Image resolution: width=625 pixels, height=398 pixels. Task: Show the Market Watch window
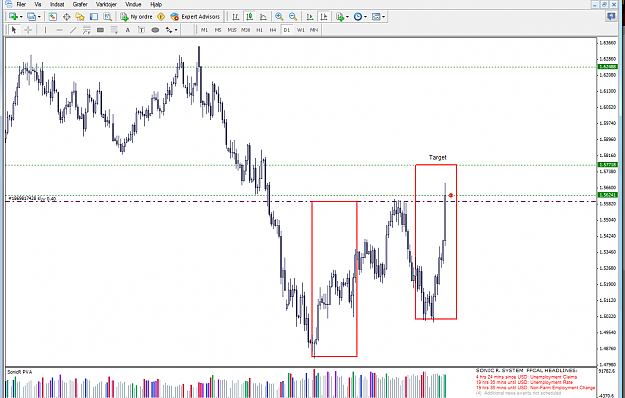53,17
